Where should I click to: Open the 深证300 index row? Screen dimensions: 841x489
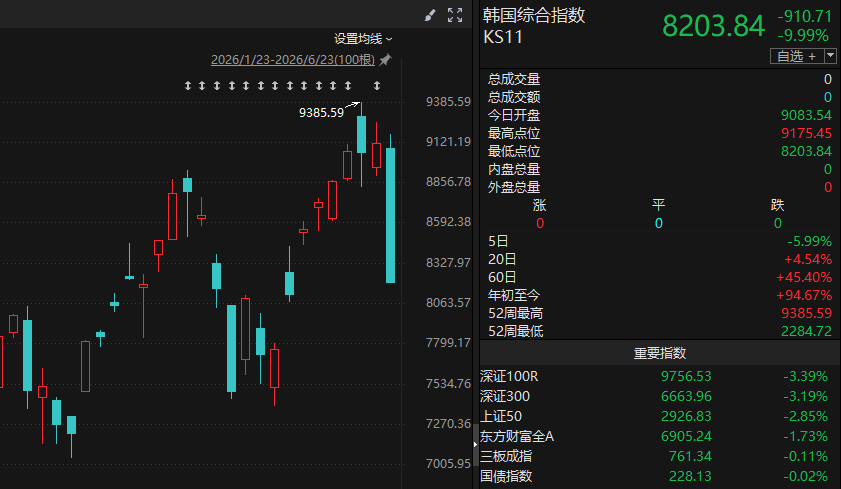pos(660,396)
